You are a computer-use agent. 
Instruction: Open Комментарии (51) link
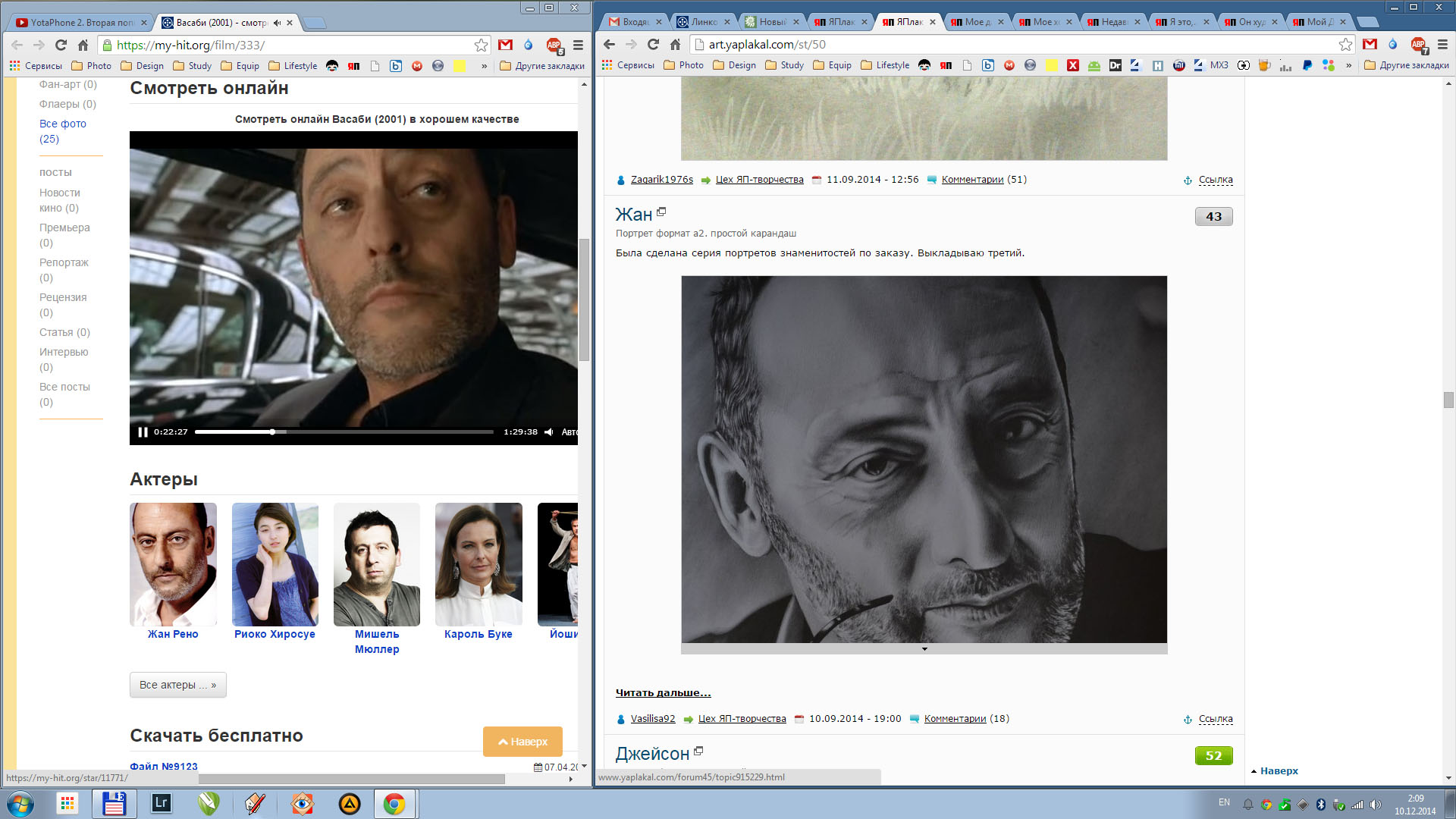984,180
